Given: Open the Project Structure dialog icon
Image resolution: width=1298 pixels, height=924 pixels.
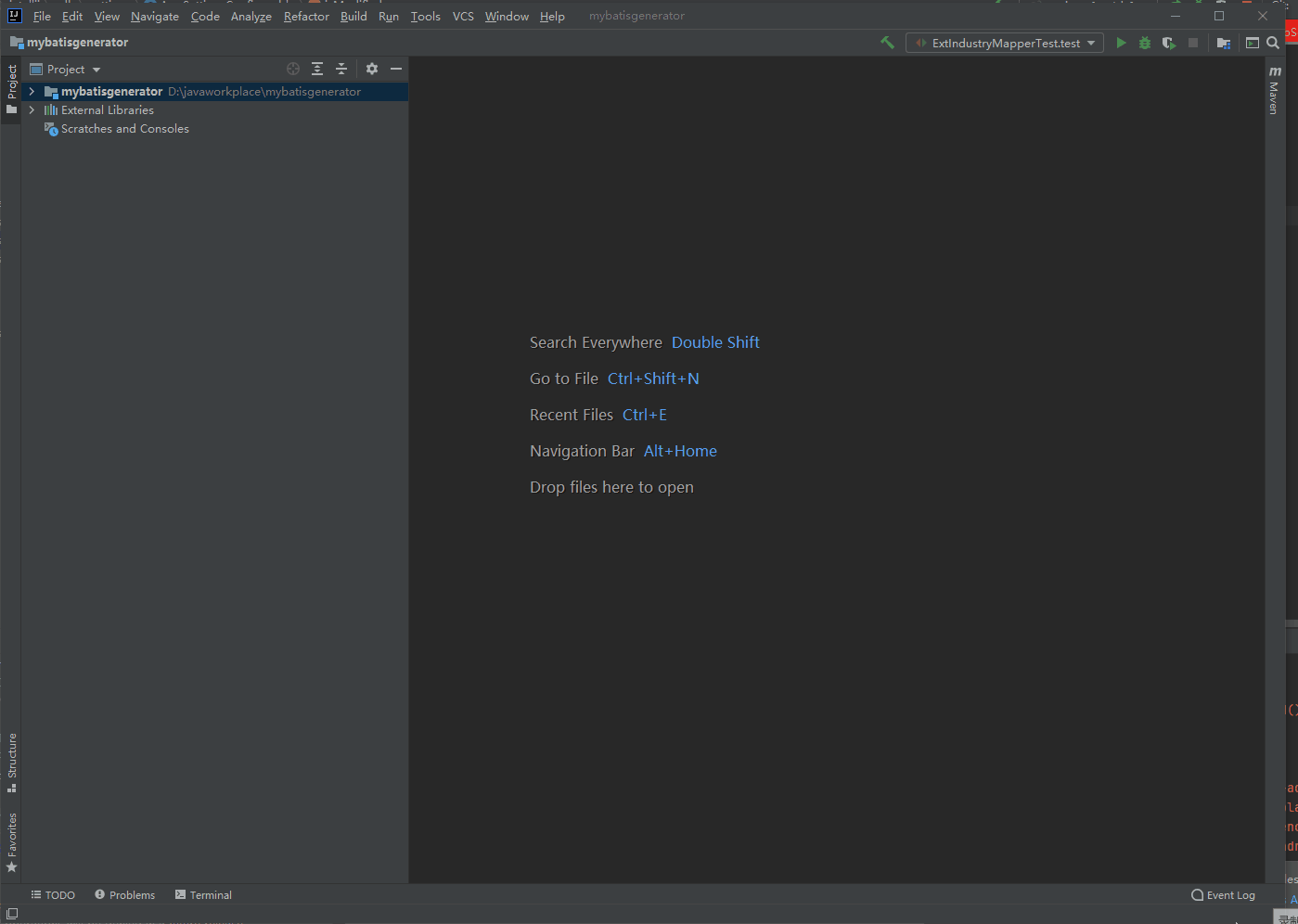Looking at the screenshot, I should [x=1224, y=43].
